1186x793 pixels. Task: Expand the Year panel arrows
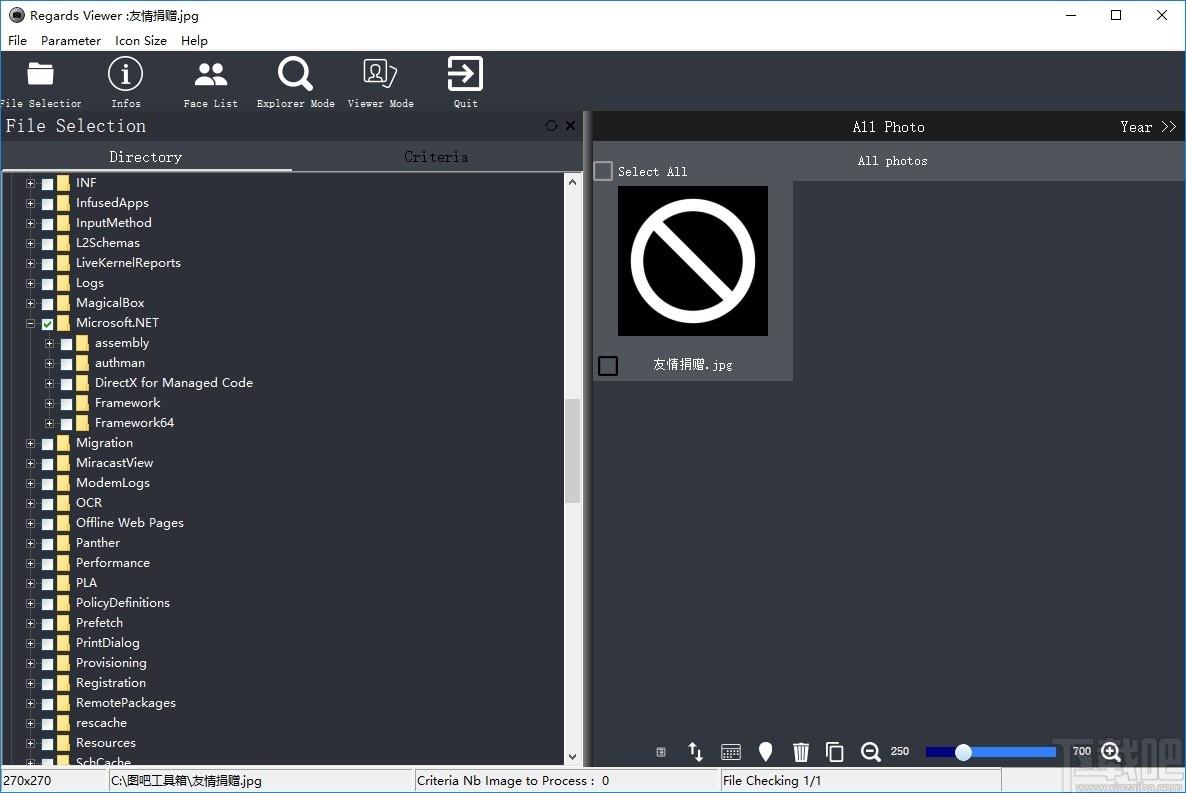click(x=1169, y=127)
